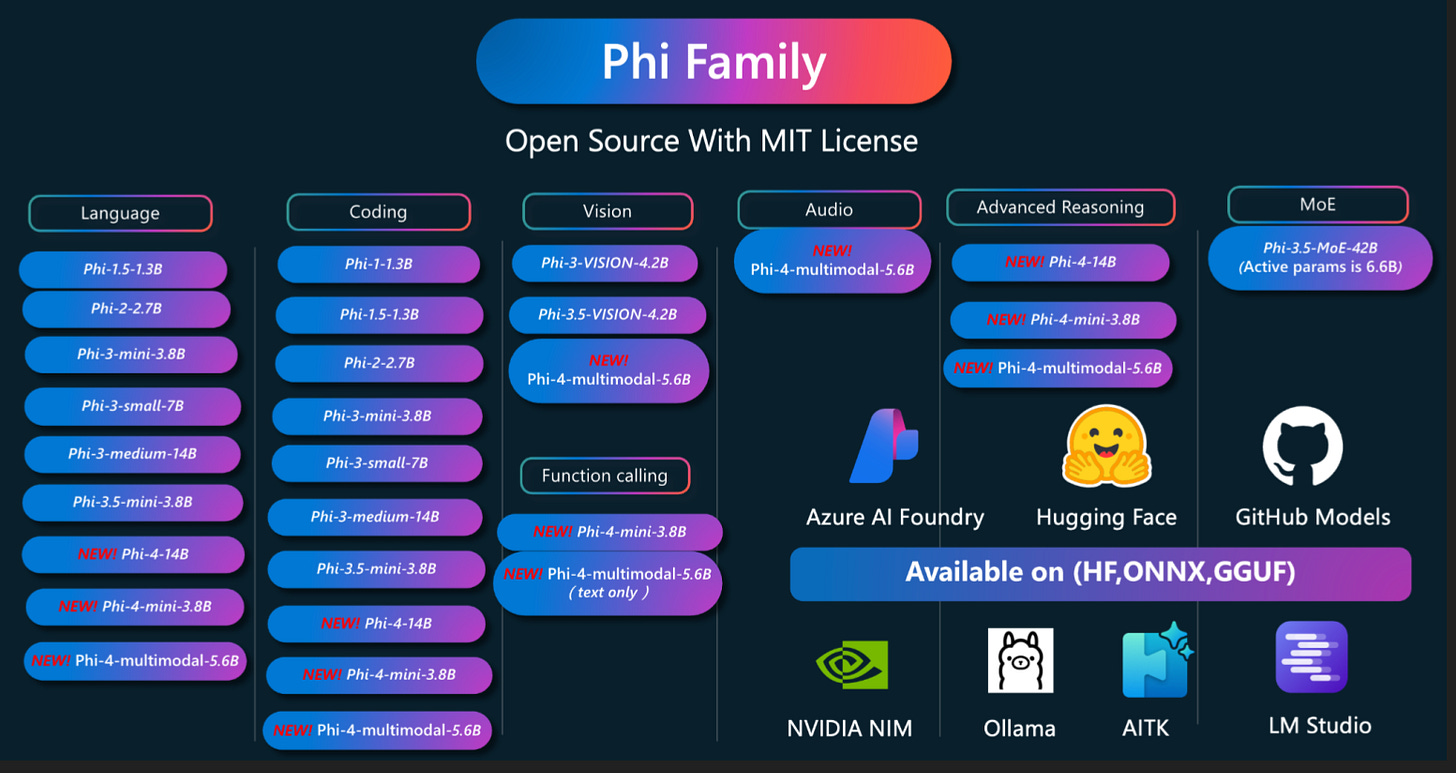Open the Phi-3.5-MoE-42B pill
The image size is (1456, 773).
click(1320, 258)
